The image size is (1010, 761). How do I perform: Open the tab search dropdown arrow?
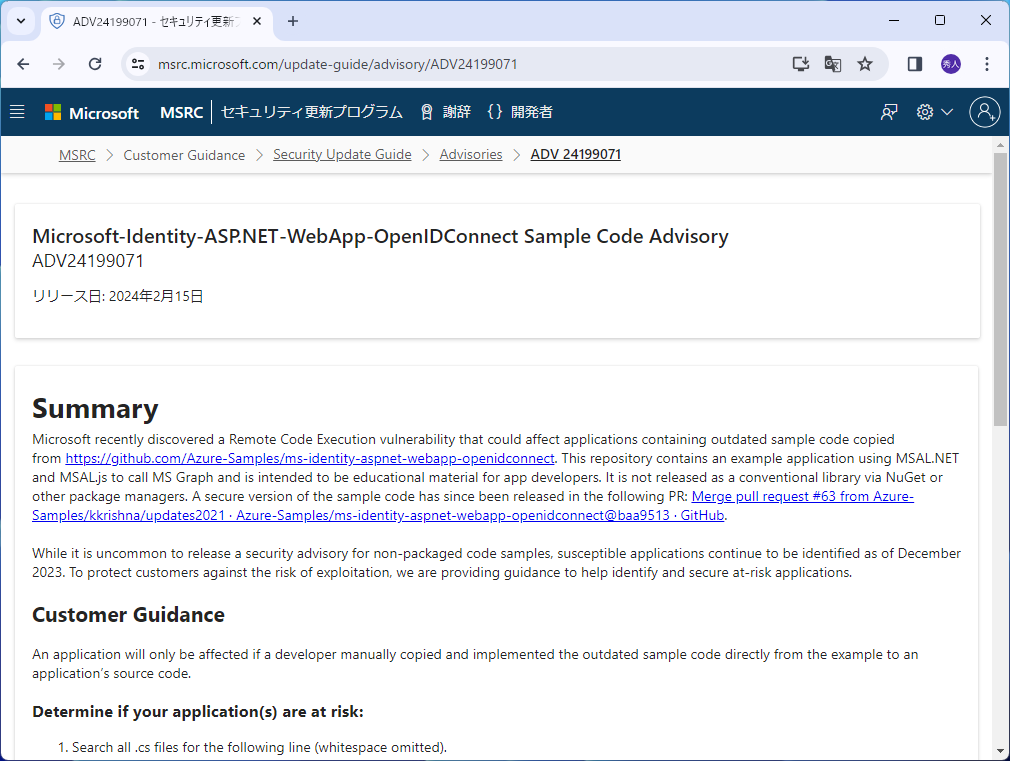(x=21, y=21)
